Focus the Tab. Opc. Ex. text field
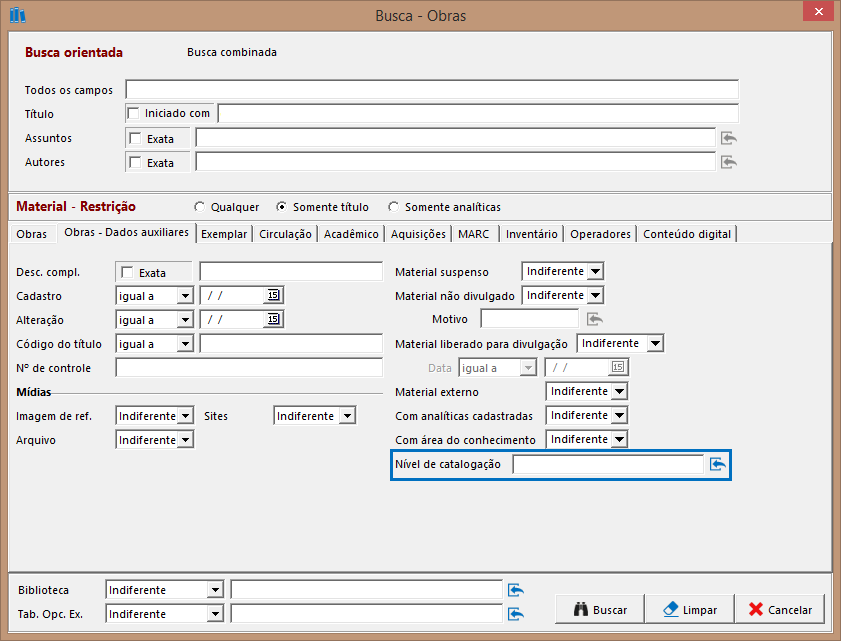 [x=366, y=614]
